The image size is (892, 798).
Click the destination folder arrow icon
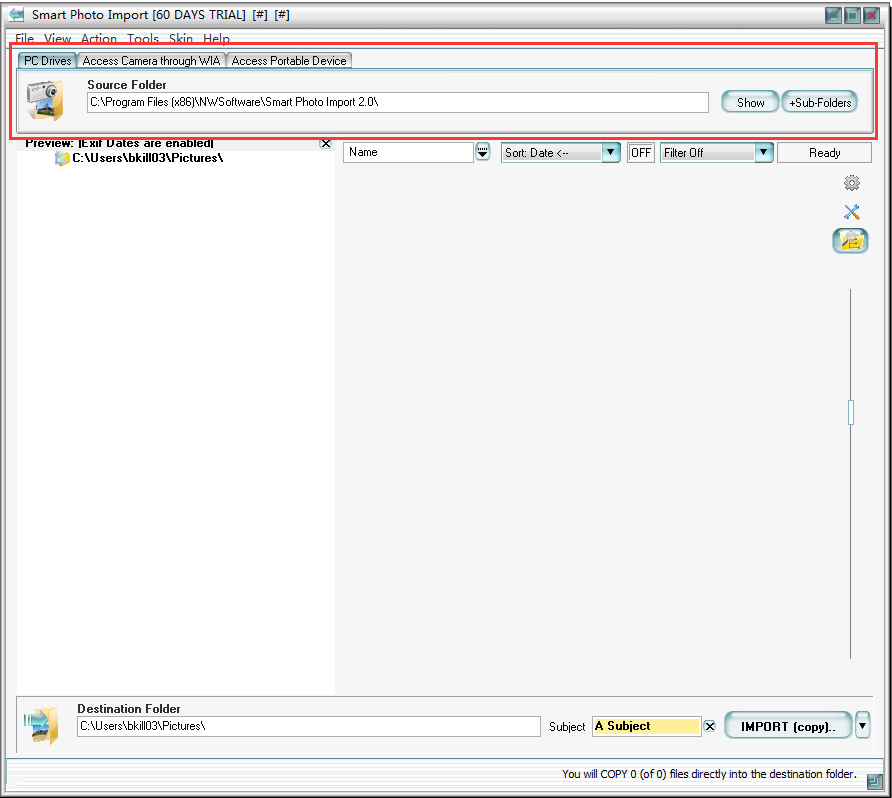tap(41, 725)
